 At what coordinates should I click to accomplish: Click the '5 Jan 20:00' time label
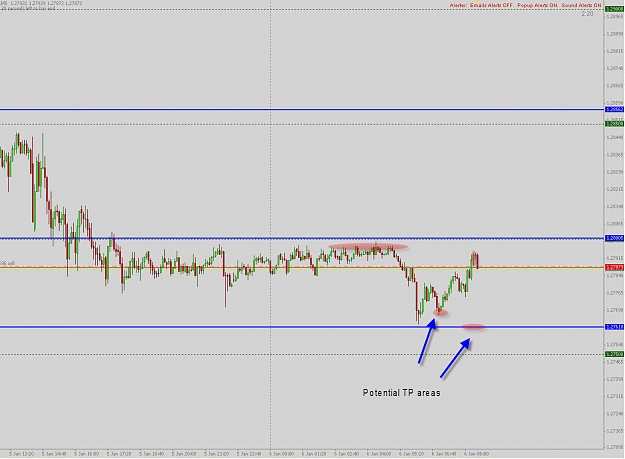pyautogui.click(x=184, y=454)
